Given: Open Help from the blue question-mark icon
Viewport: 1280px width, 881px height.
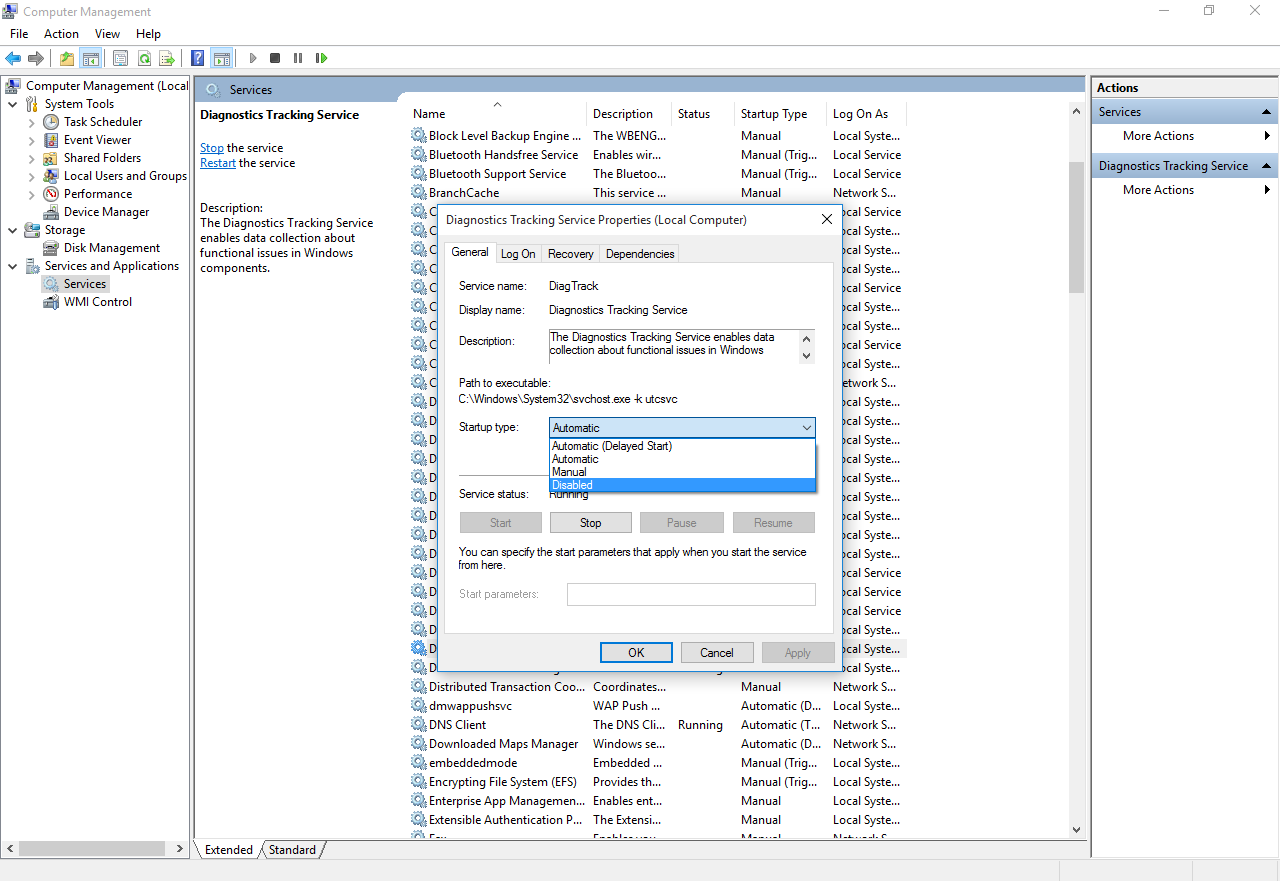Looking at the screenshot, I should coord(198,58).
